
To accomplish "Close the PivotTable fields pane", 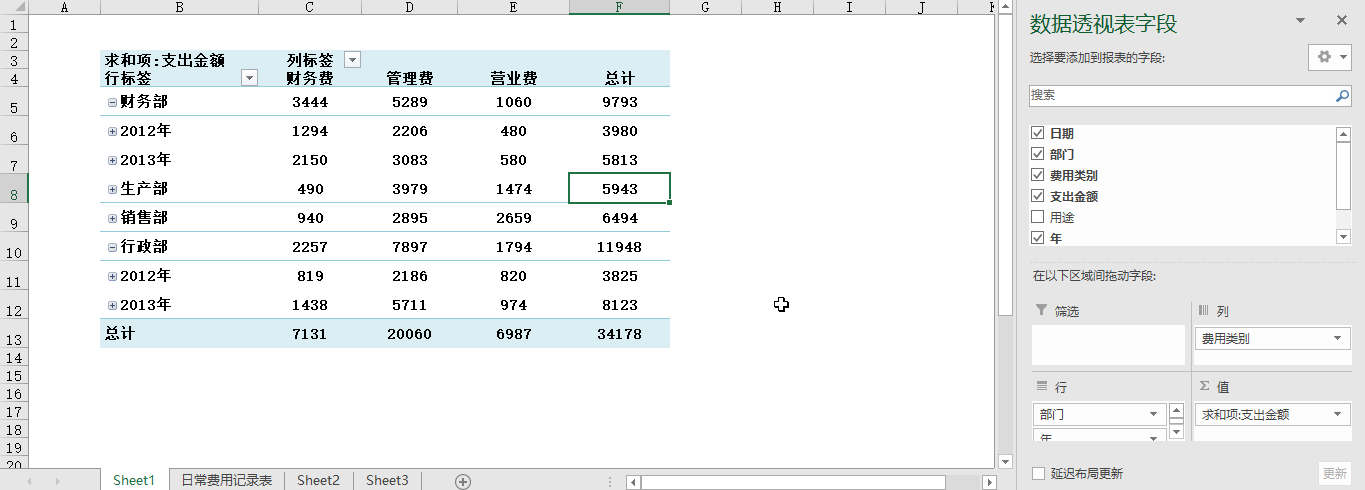I will (1342, 20).
